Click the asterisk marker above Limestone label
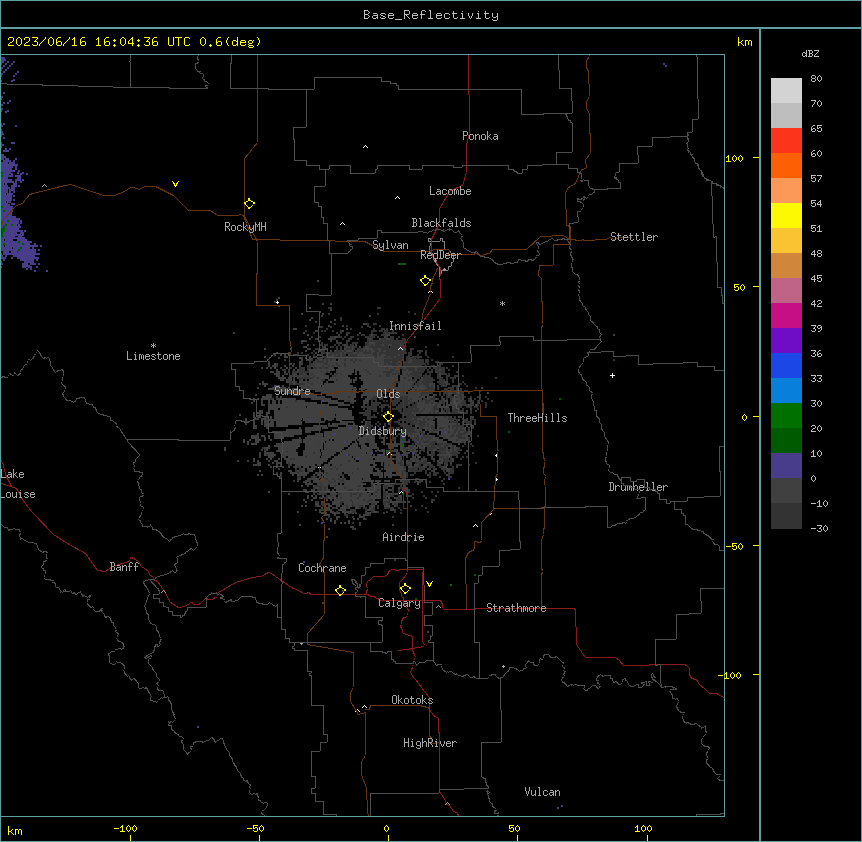Screen dimensions: 862x842 click(153, 345)
